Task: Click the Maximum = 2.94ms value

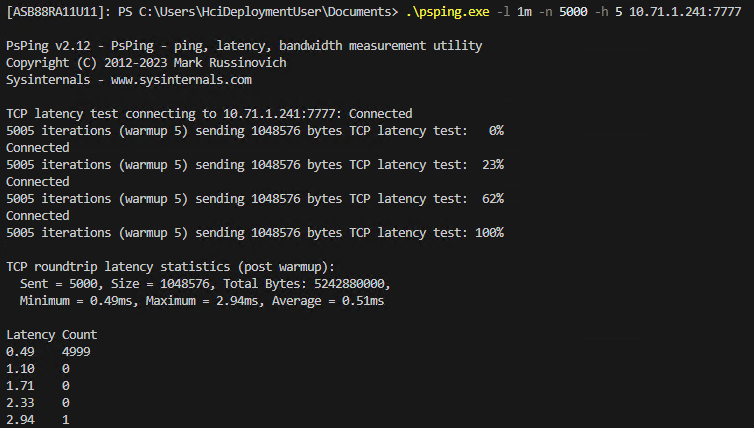Action: coord(202,301)
